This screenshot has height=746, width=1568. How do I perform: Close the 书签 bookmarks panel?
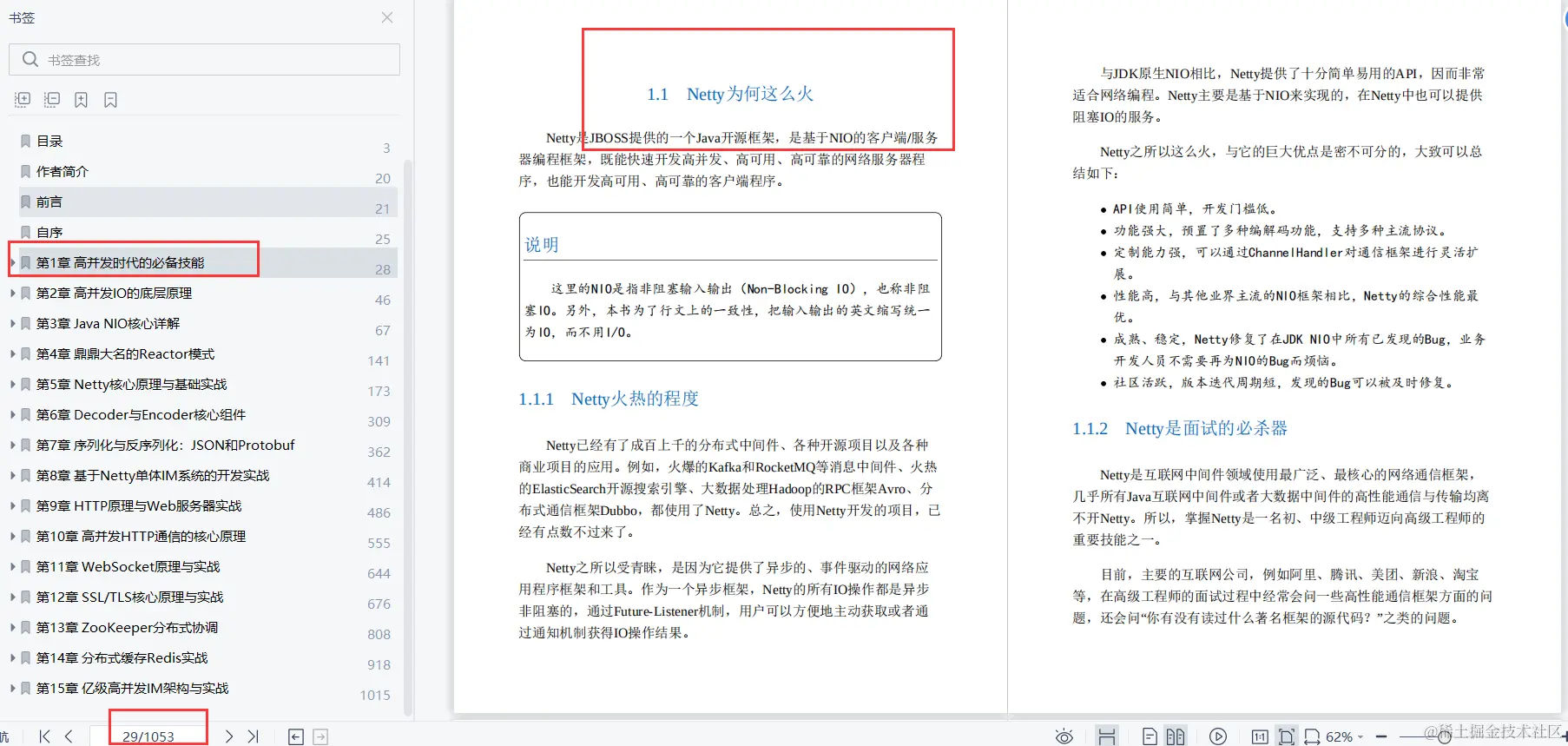pos(387,17)
